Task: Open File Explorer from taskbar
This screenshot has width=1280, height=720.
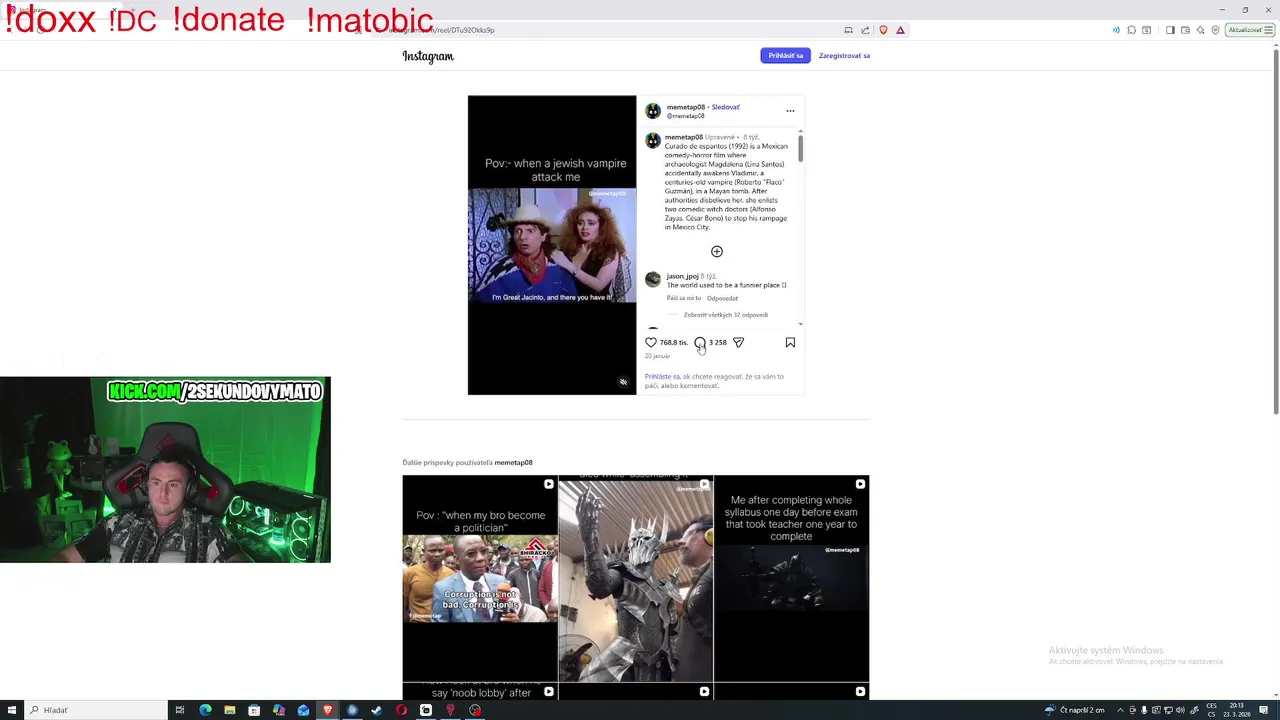Action: coord(229,710)
